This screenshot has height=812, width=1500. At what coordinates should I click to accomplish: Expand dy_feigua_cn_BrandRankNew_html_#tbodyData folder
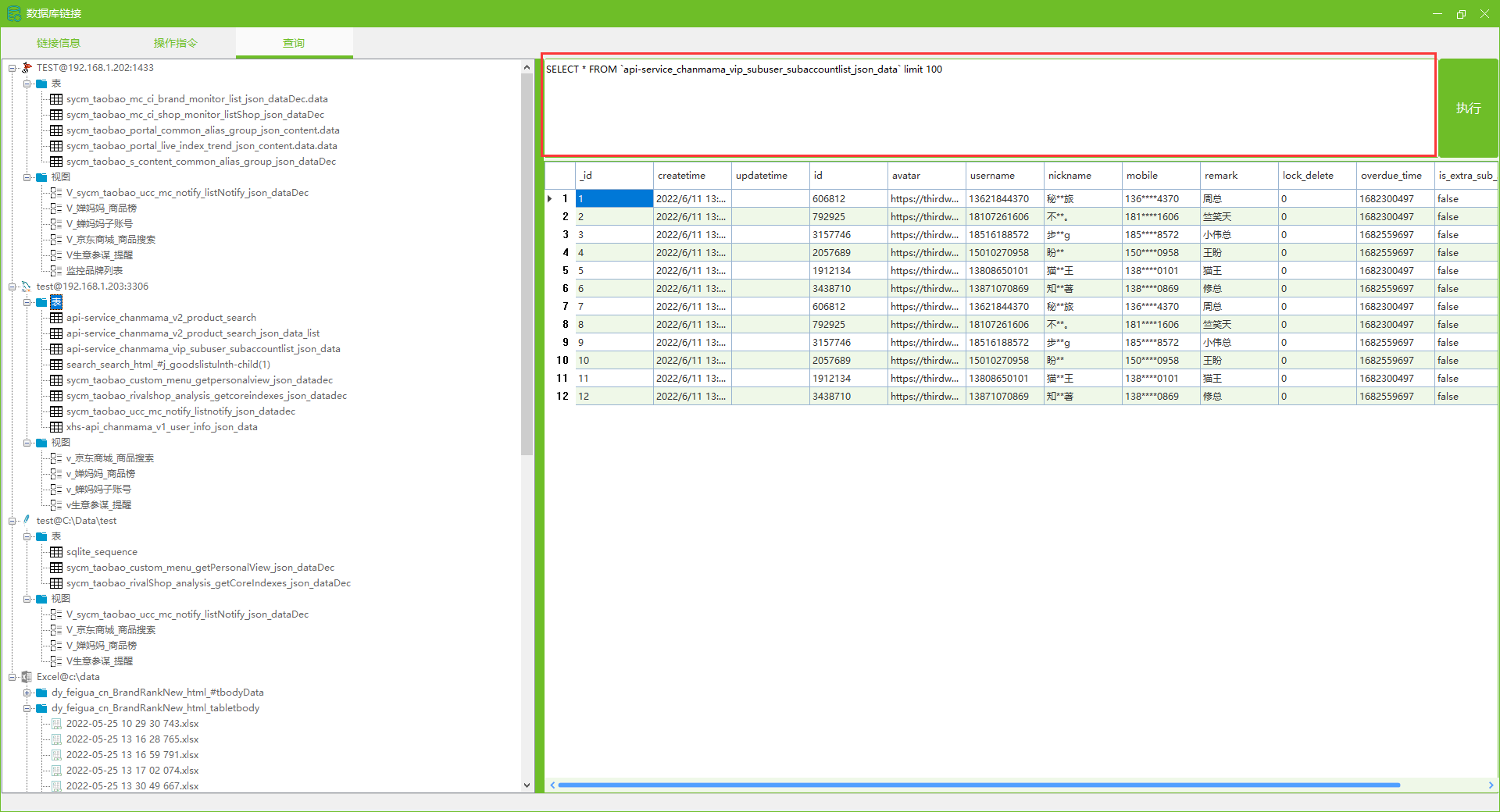coord(27,693)
